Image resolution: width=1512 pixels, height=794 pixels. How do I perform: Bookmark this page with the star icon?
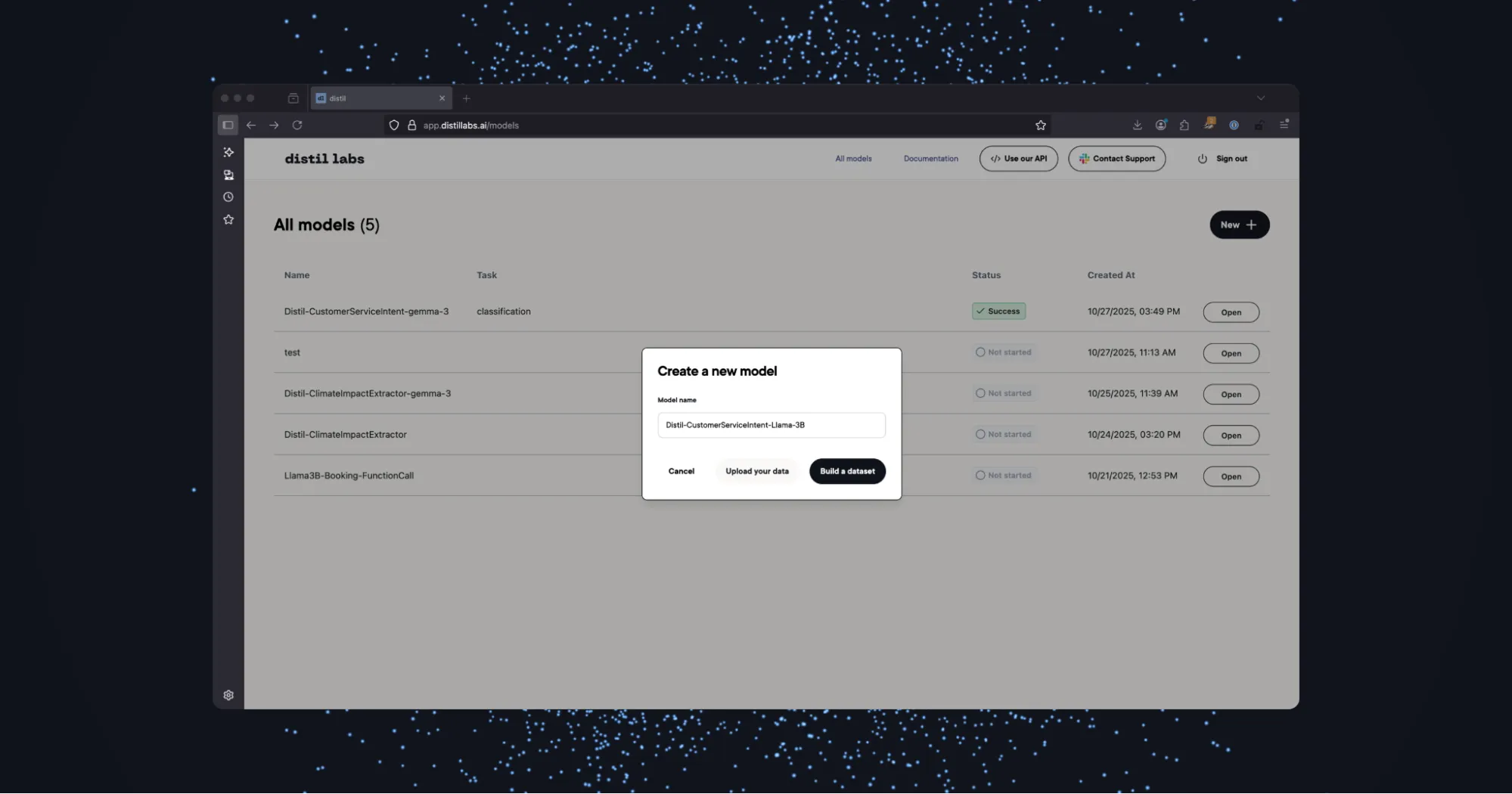coord(1041,126)
